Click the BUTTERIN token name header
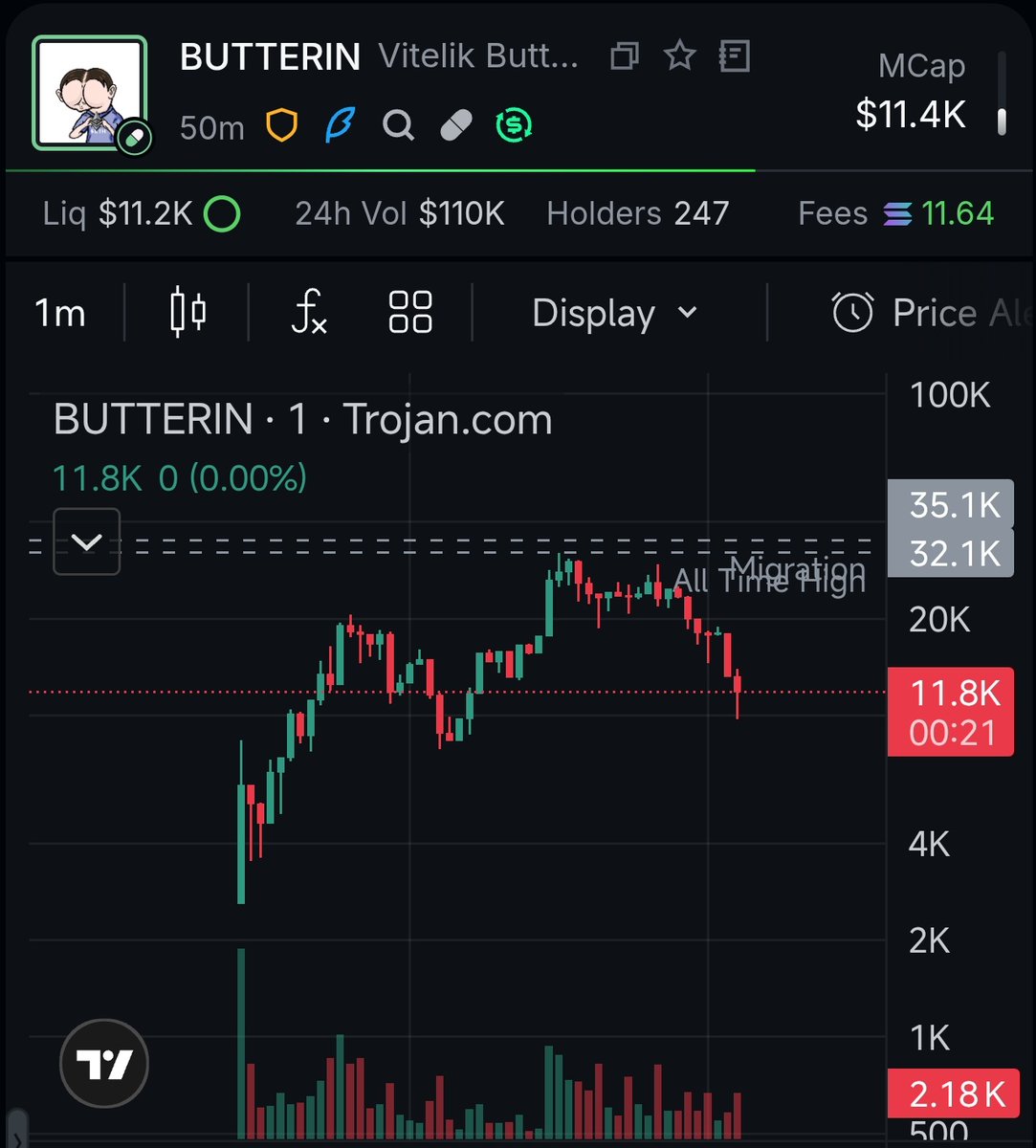 coord(271,57)
